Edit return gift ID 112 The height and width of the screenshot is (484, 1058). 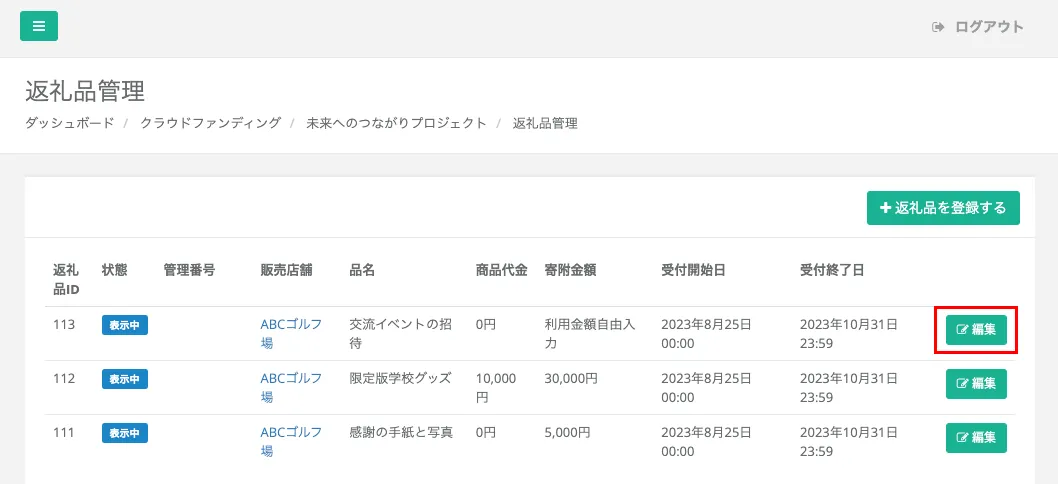(976, 384)
